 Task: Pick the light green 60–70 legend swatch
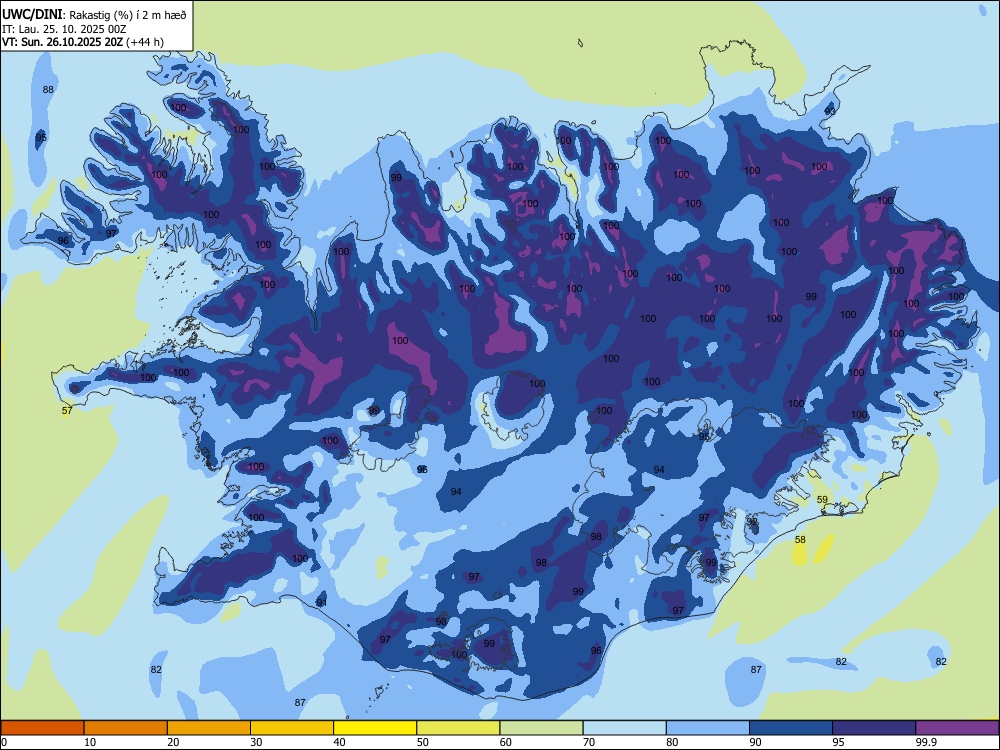tap(541, 728)
